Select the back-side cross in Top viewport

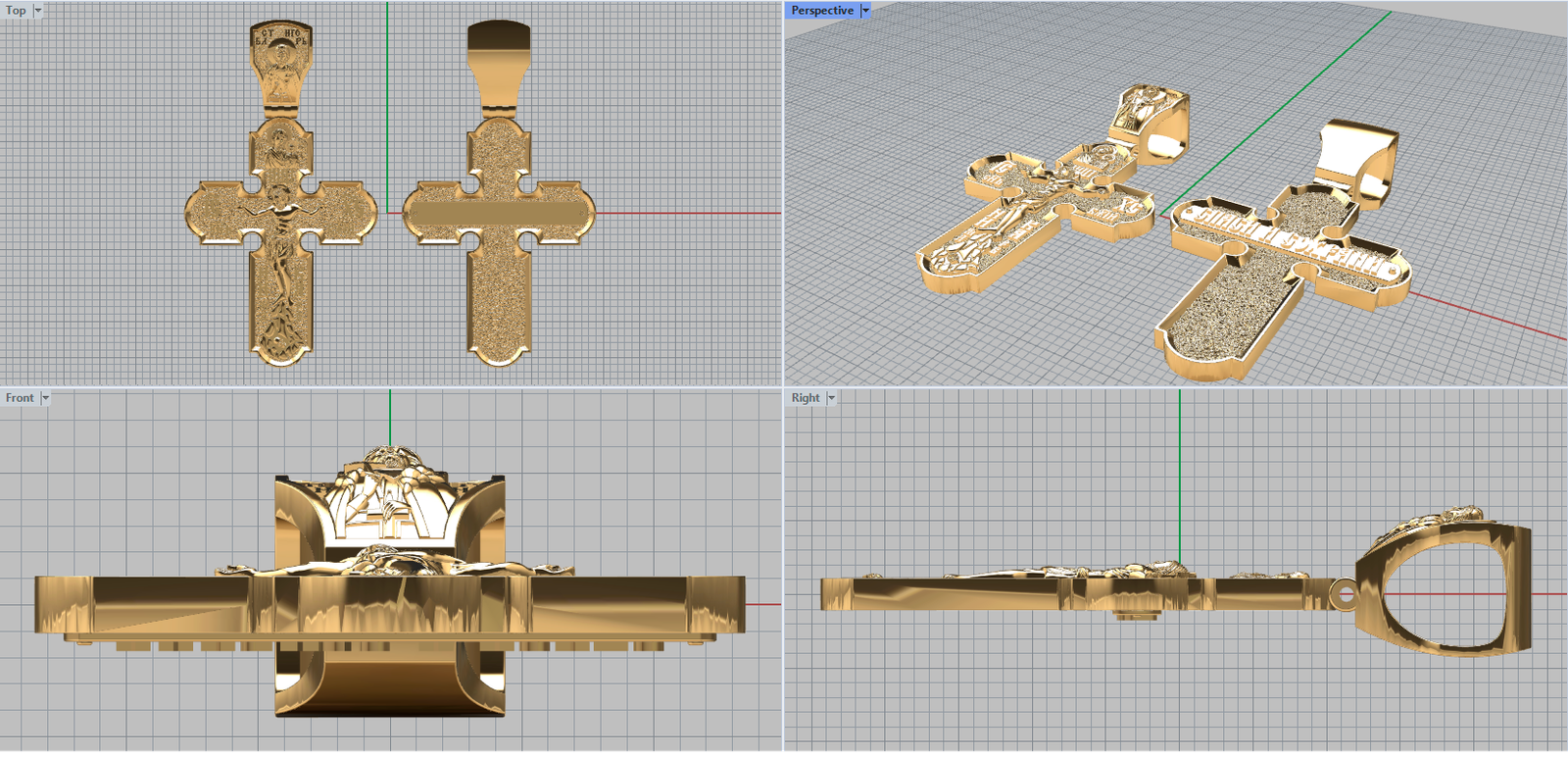tap(499, 294)
